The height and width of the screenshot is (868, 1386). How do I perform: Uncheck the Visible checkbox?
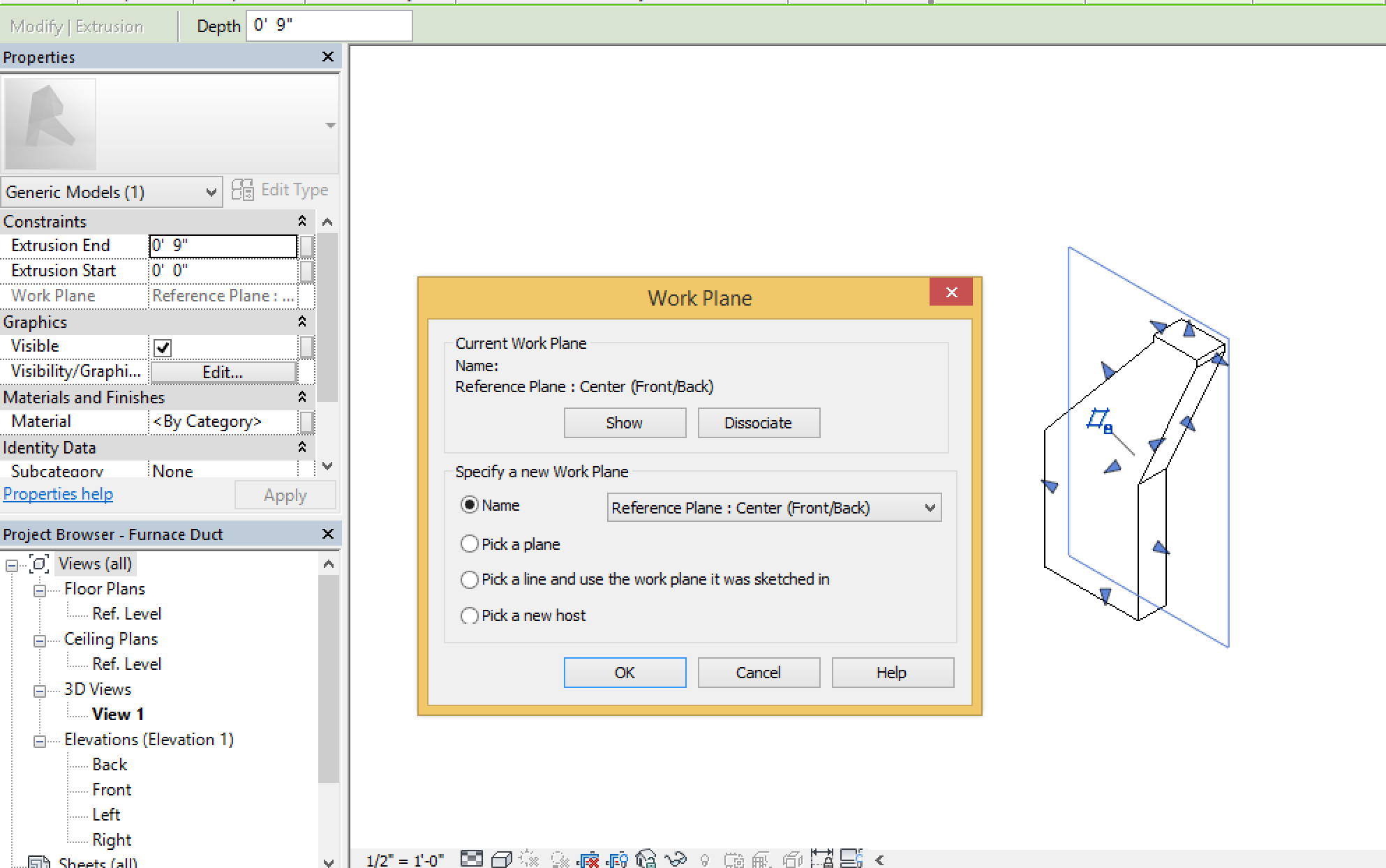pyautogui.click(x=163, y=347)
